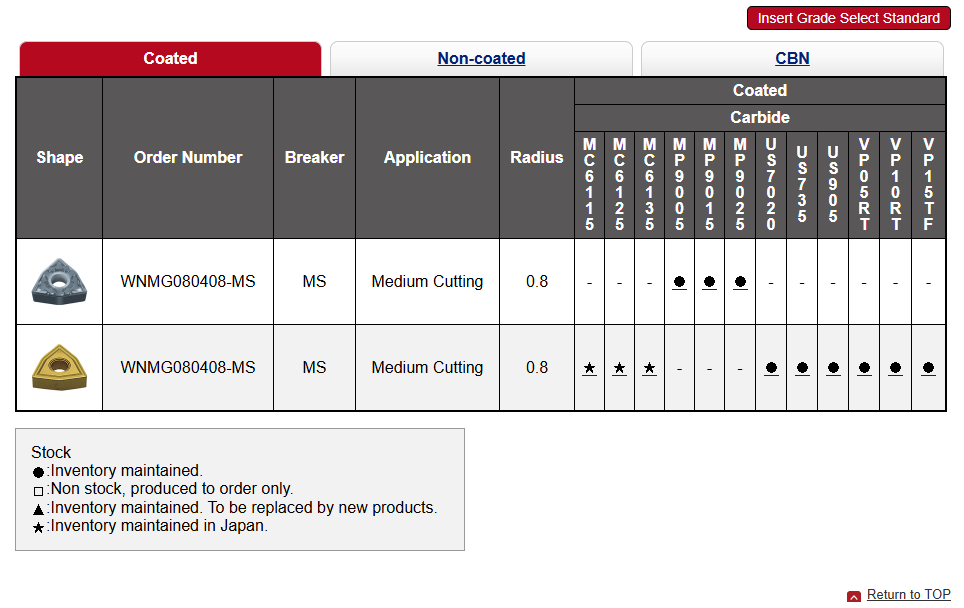Click Medium Cutting in the first row
Image resolution: width=964 pixels, height=608 pixels.
[x=427, y=282]
